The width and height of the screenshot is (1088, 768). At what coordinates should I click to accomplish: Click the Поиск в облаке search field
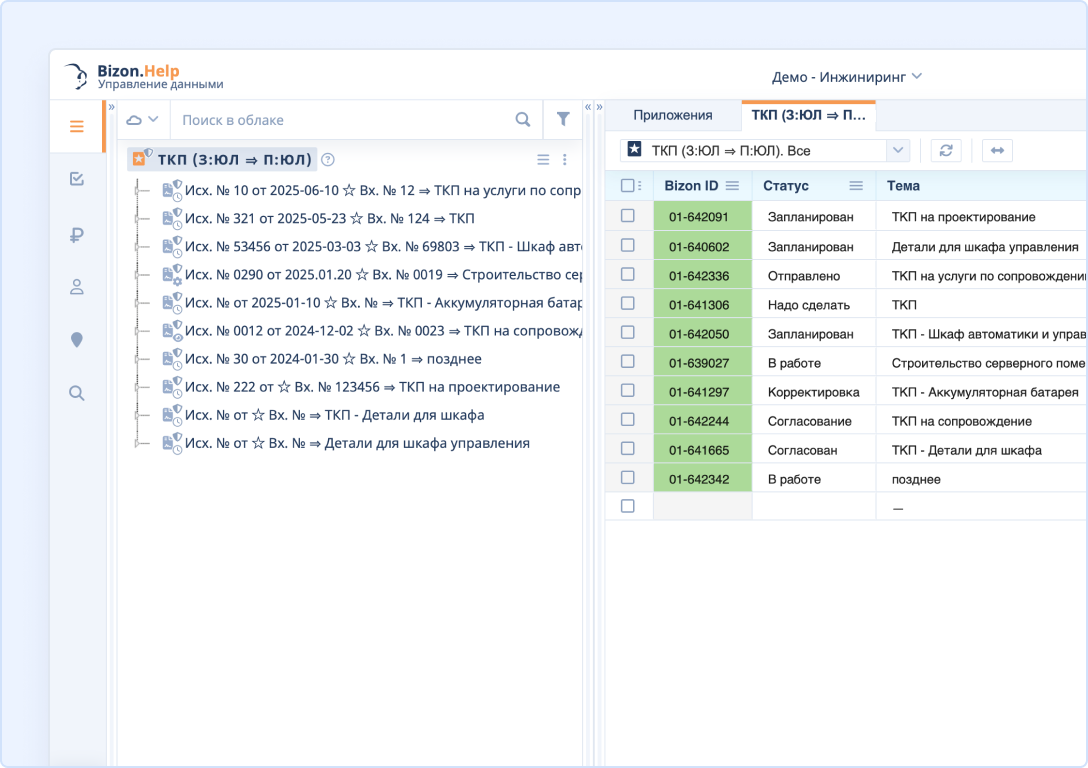pos(340,120)
